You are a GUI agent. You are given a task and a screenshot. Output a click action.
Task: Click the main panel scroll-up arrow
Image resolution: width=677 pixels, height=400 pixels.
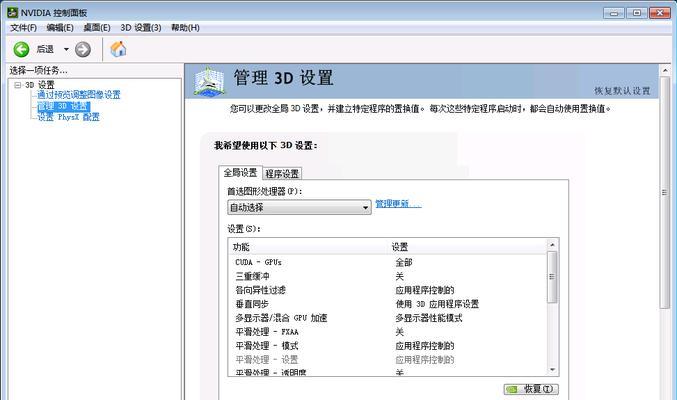[665, 70]
